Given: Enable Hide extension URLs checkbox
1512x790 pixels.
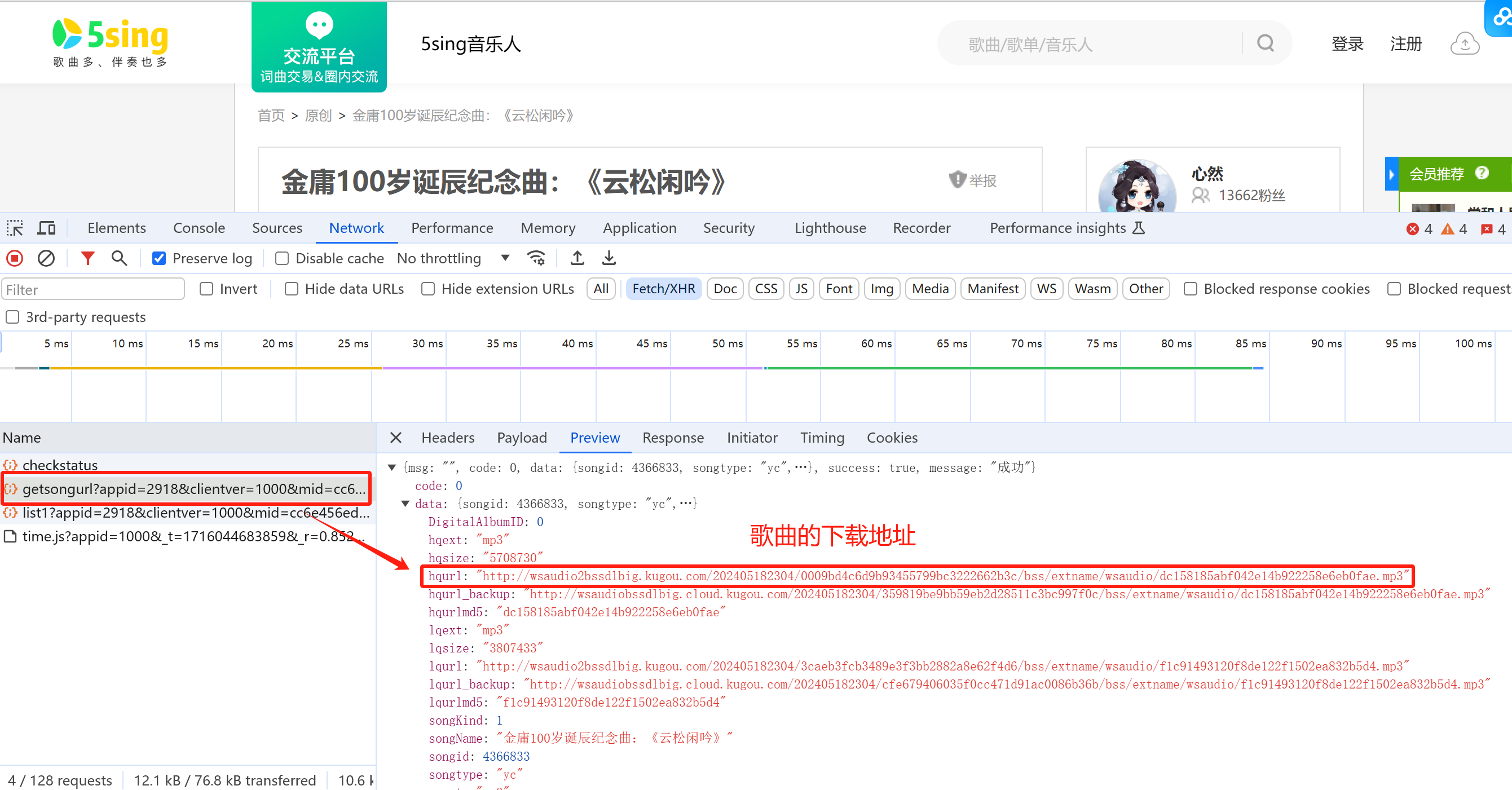Looking at the screenshot, I should [429, 289].
